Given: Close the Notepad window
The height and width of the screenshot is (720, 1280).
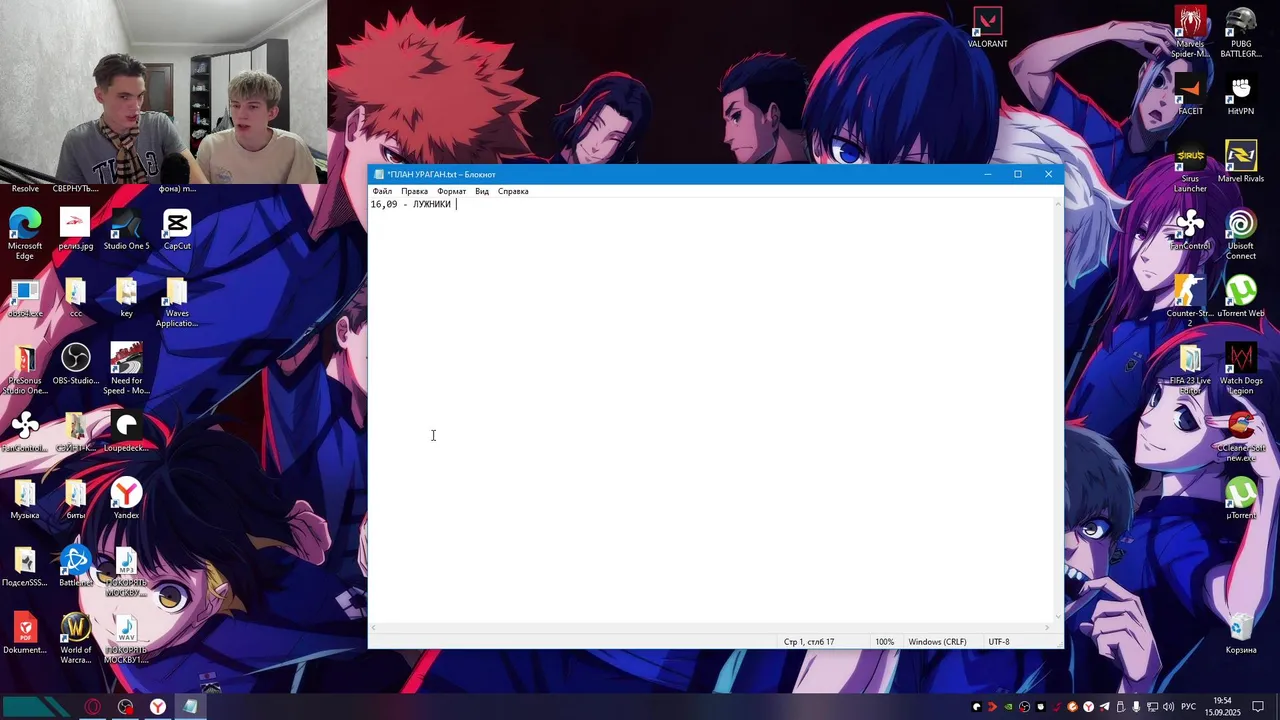Looking at the screenshot, I should click(1048, 174).
